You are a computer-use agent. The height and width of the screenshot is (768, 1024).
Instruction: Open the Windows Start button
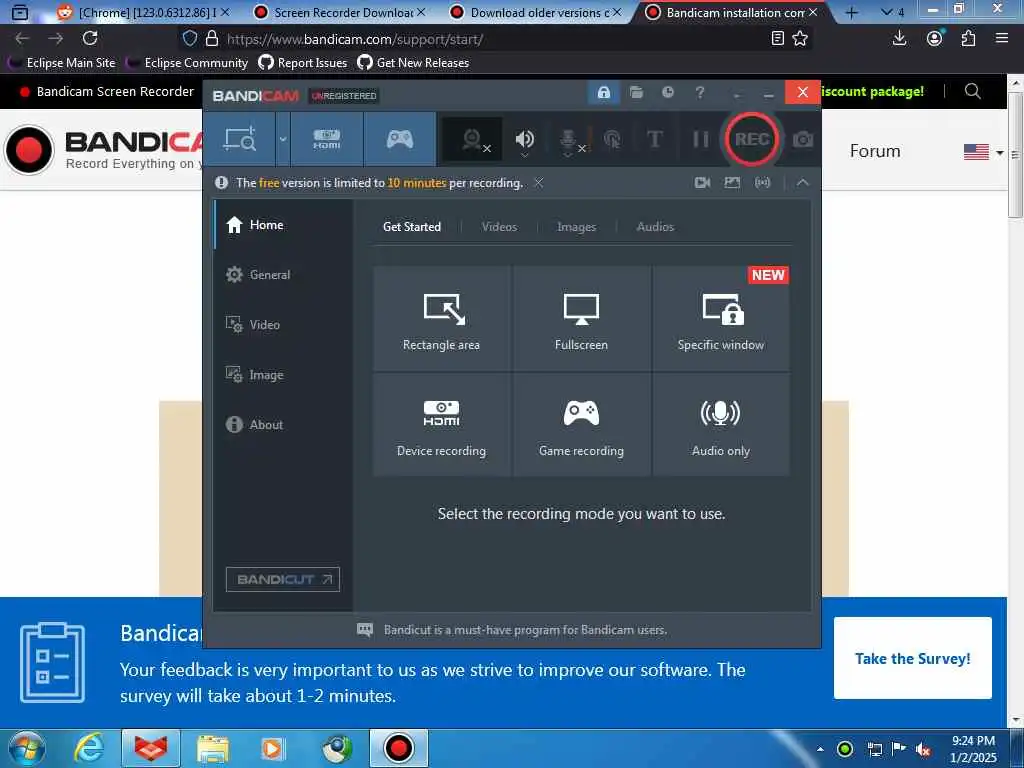26,748
